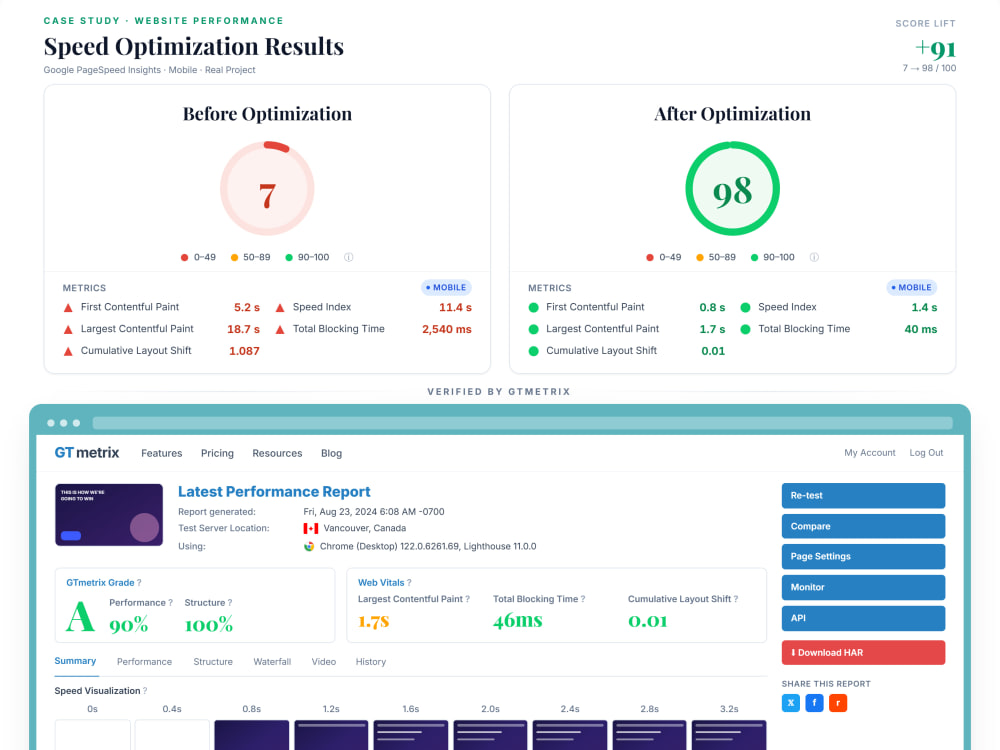Image resolution: width=1000 pixels, height=750 pixels.
Task: Click the "Vancouver, Canada" server location
Action: (x=365, y=528)
